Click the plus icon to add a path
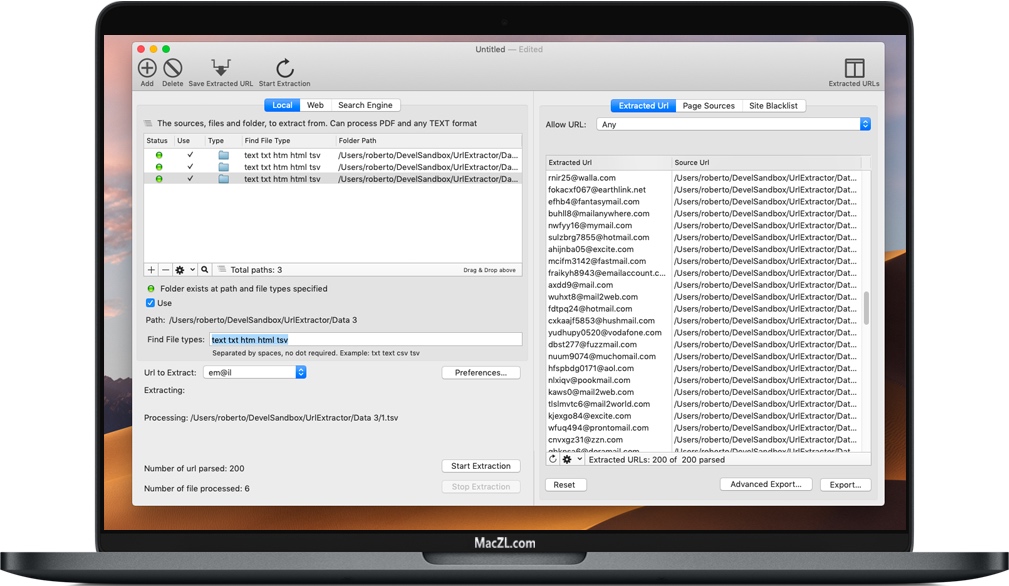Screen dimensions: 1009x586 150,269
